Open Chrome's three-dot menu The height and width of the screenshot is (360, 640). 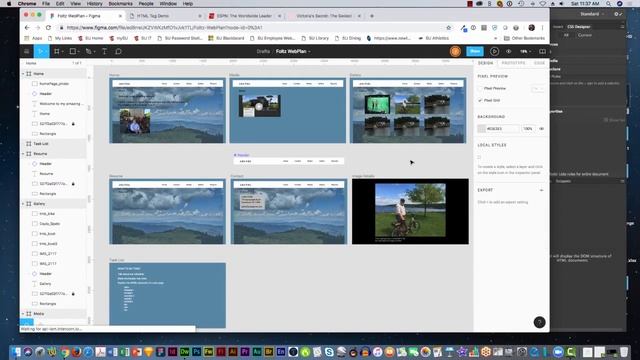[x=542, y=28]
